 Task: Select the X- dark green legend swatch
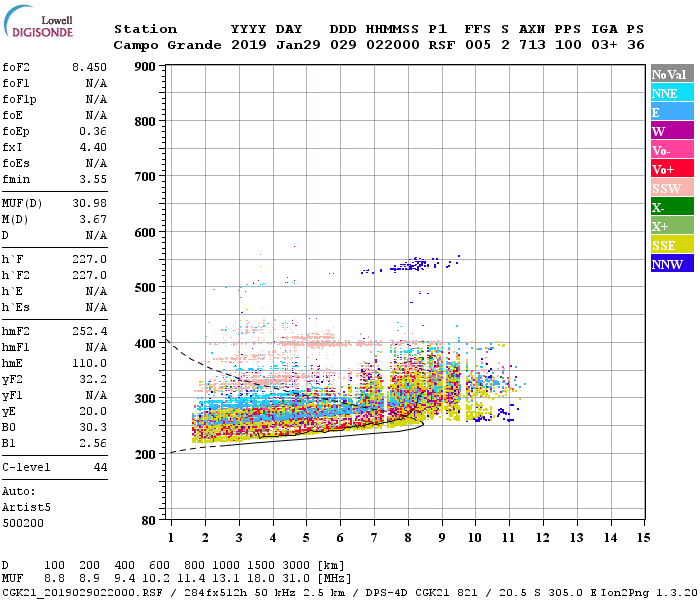coord(672,207)
